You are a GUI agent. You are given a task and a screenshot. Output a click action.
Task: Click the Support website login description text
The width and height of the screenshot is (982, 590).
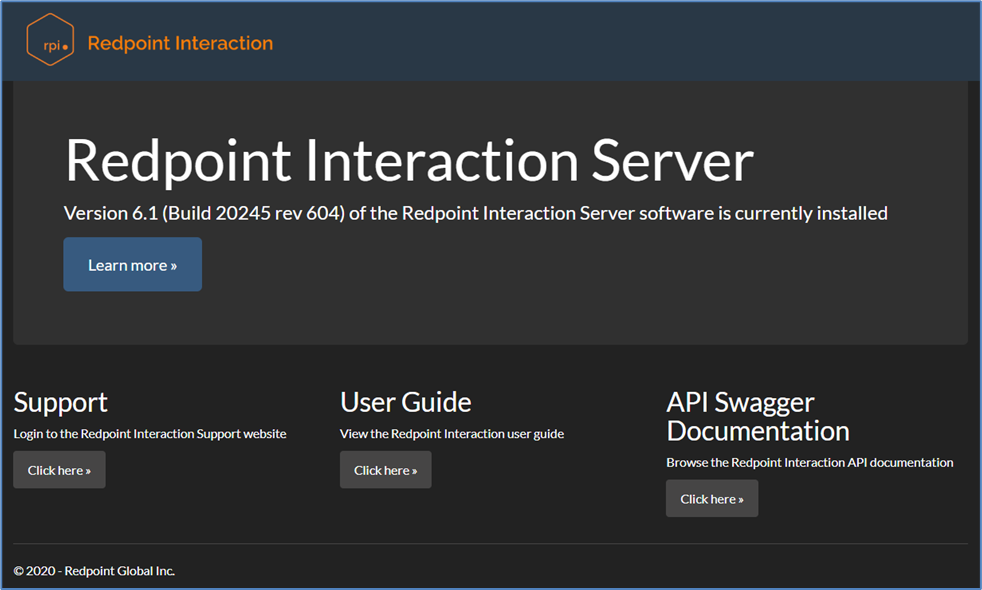(x=150, y=434)
